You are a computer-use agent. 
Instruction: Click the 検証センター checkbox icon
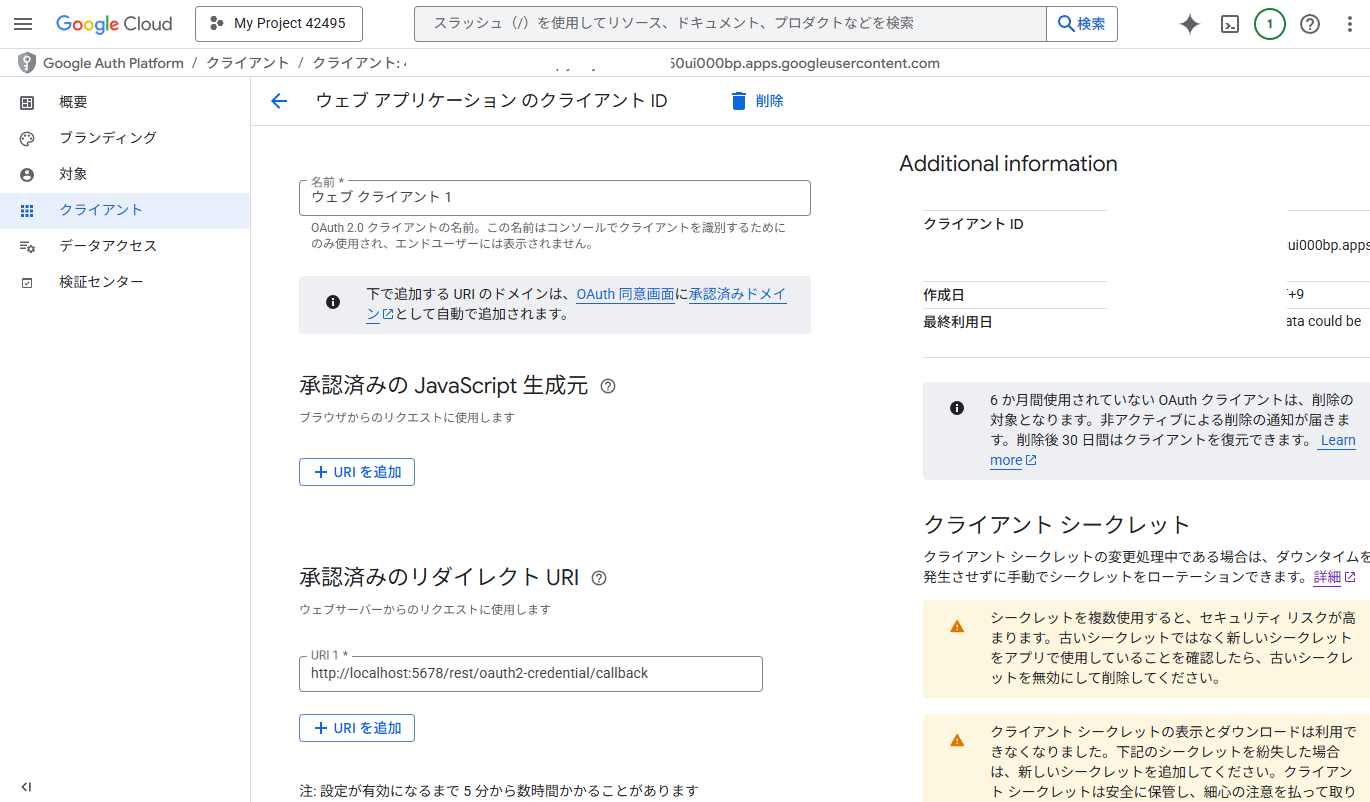(27, 283)
